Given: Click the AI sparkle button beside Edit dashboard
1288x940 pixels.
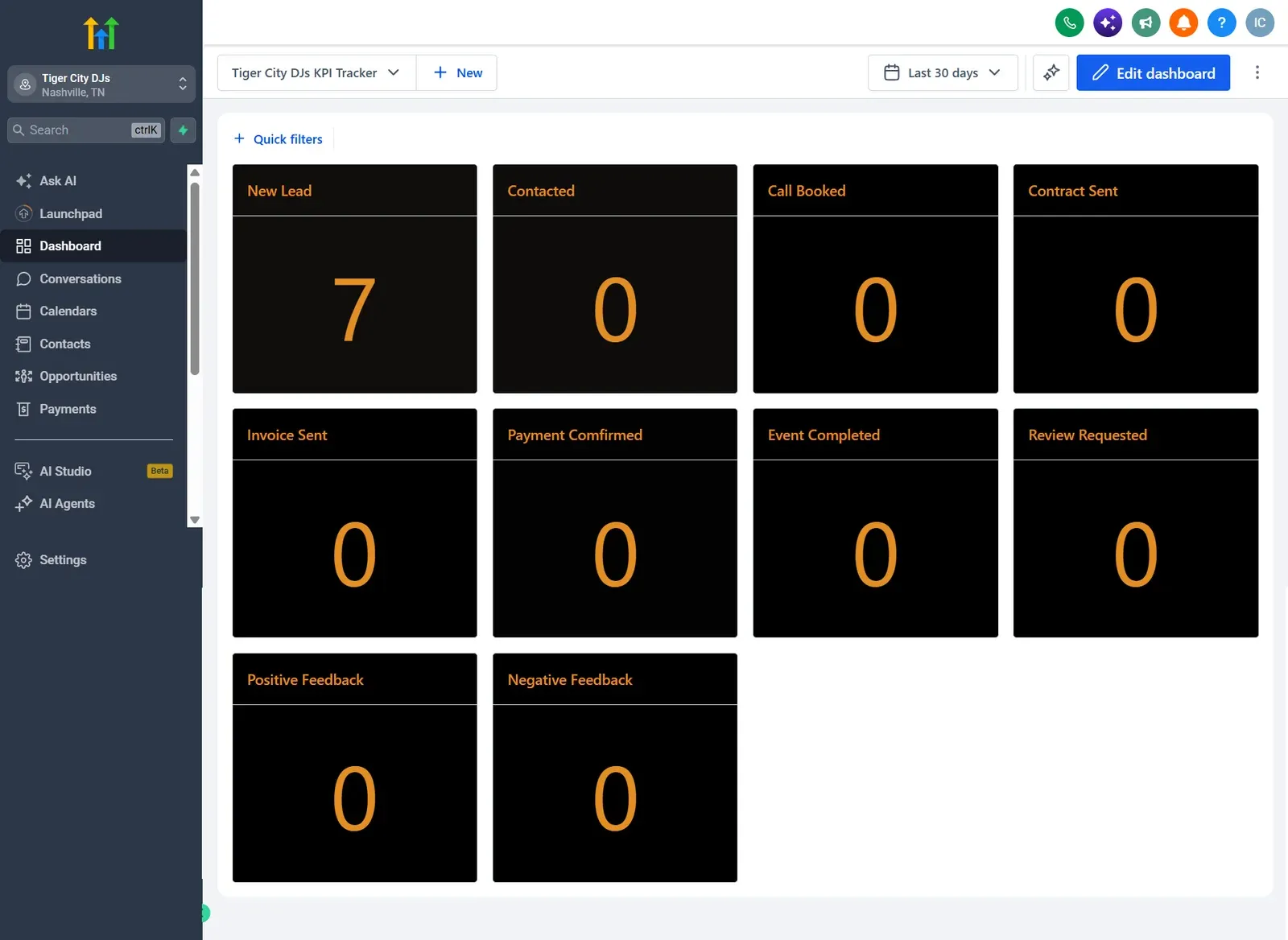Looking at the screenshot, I should point(1051,72).
